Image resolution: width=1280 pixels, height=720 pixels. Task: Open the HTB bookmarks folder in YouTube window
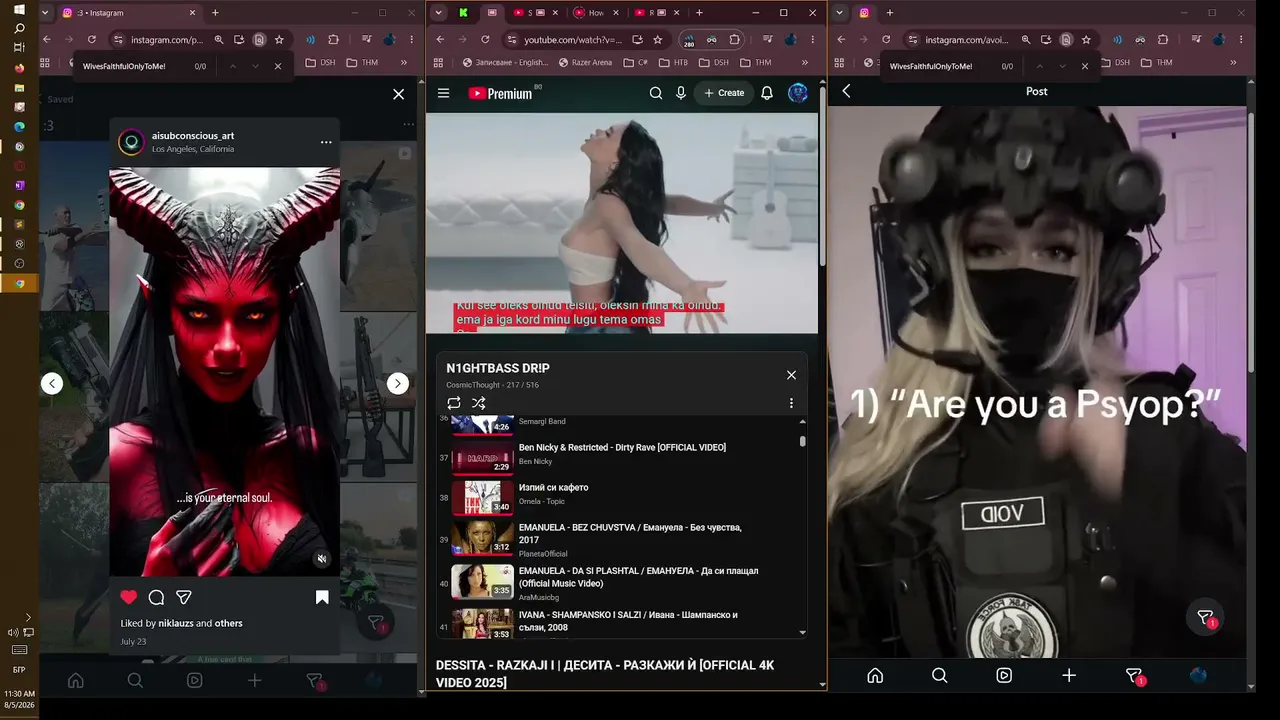[673, 62]
